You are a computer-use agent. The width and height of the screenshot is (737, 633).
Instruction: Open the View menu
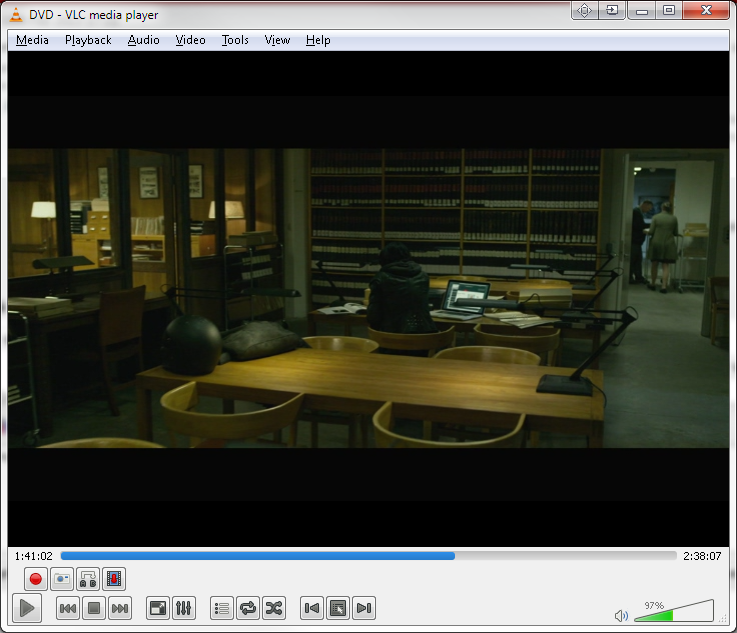[x=277, y=40]
